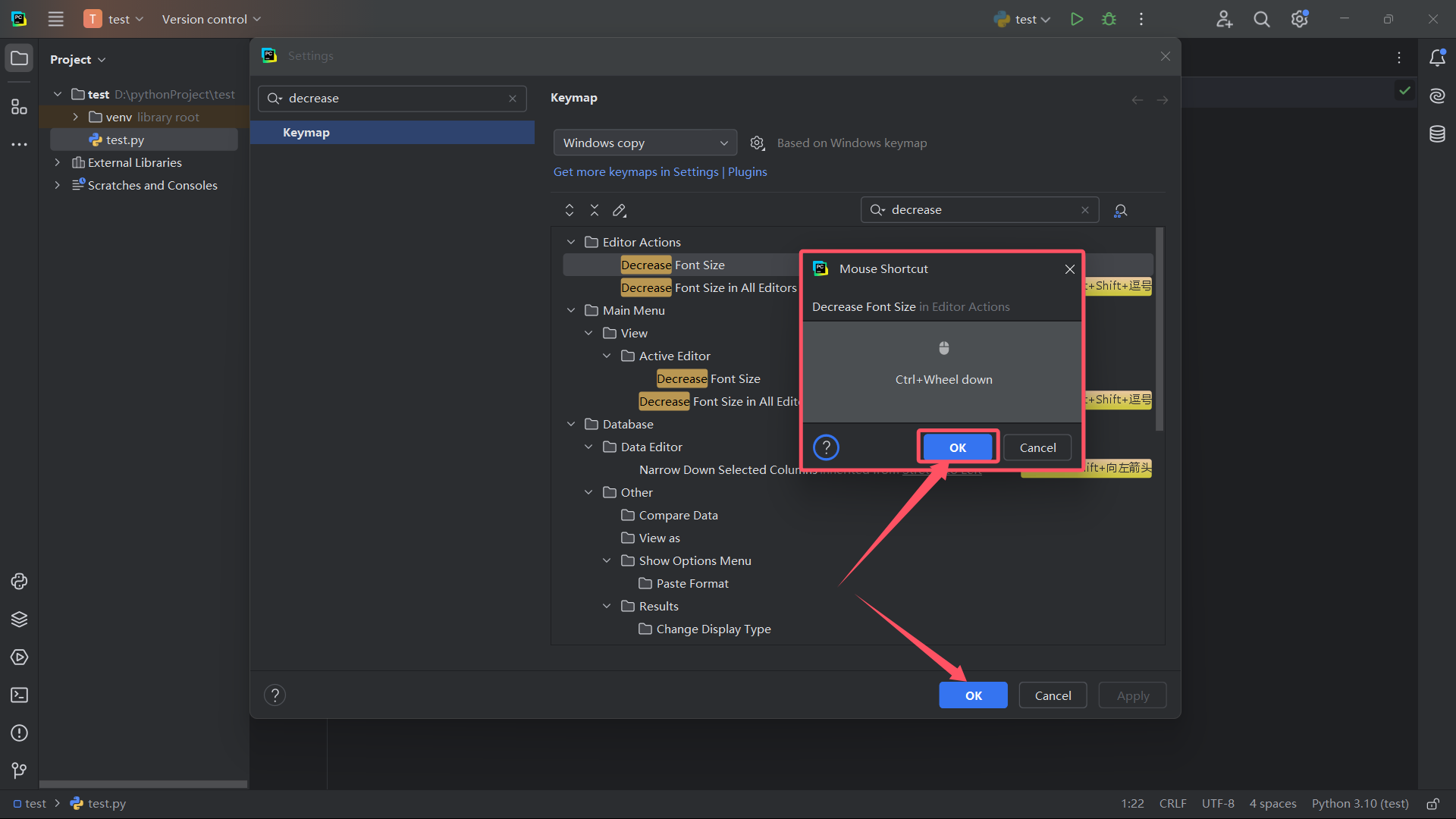The width and height of the screenshot is (1456, 819).
Task: Click the Collapse All icon in keymap toolbar
Action: click(x=595, y=210)
